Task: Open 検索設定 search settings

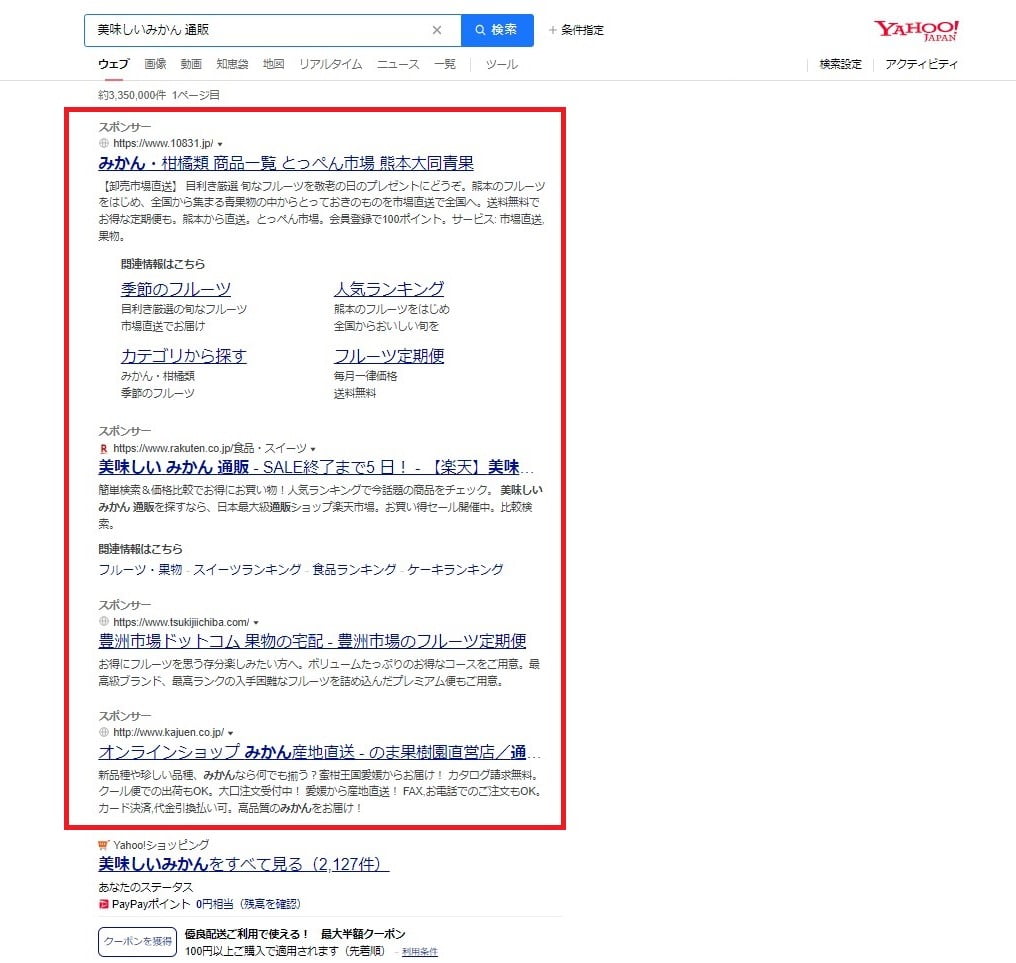Action: tap(840, 64)
